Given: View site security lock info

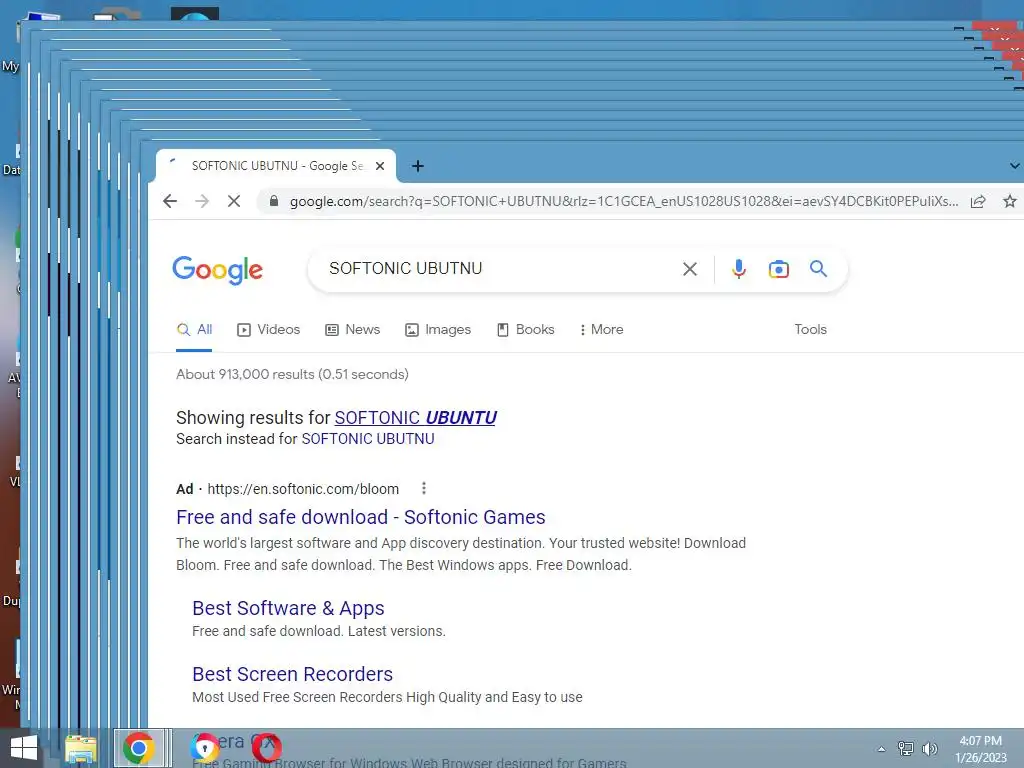Looking at the screenshot, I should point(274,201).
